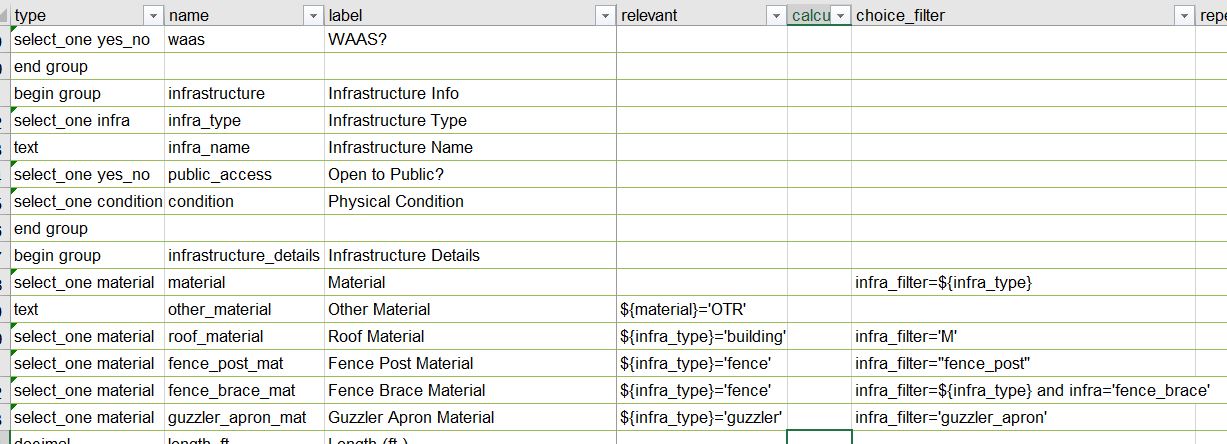Select the 'guzzler_apron_mat' name cell

244,417
